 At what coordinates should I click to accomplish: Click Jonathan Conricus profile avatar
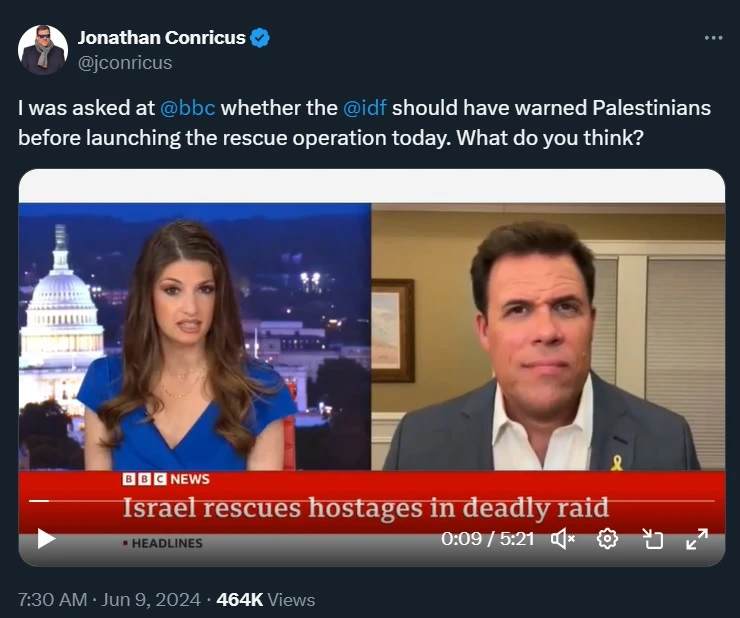pos(43,50)
